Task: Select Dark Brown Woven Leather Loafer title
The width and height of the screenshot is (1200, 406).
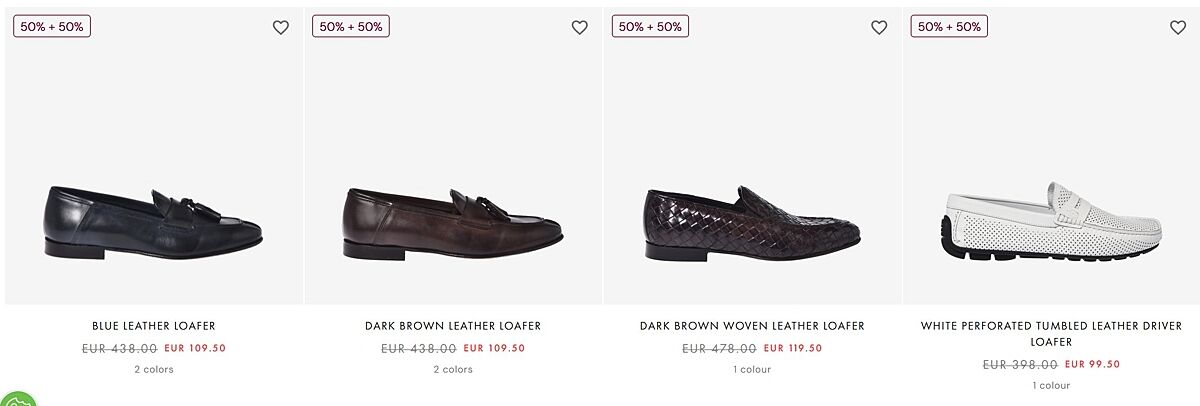Action: (752, 326)
